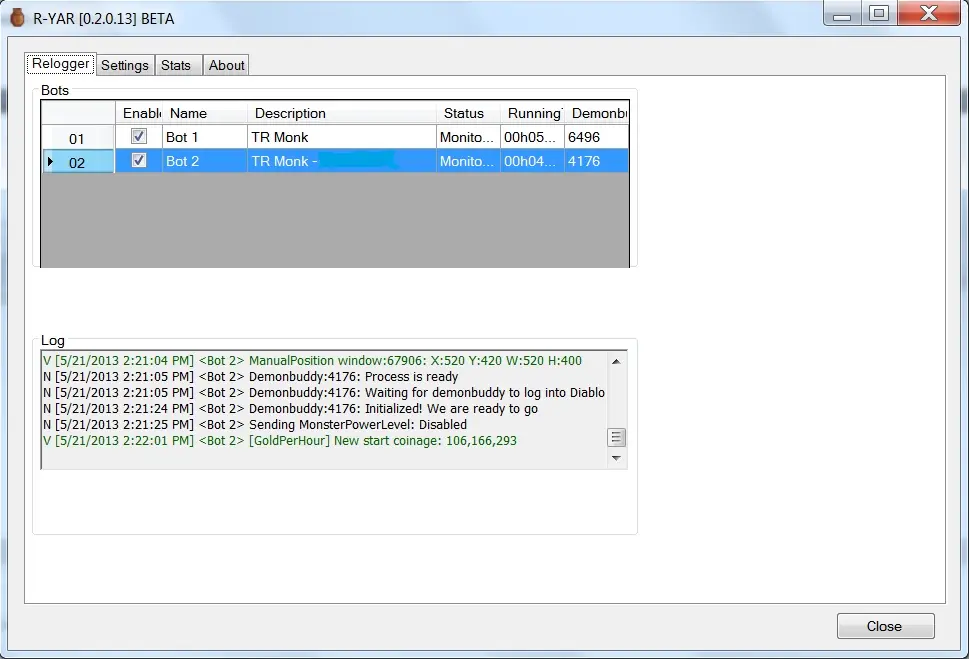The width and height of the screenshot is (969, 659).
Task: Close the window with the red X
Action: [929, 14]
